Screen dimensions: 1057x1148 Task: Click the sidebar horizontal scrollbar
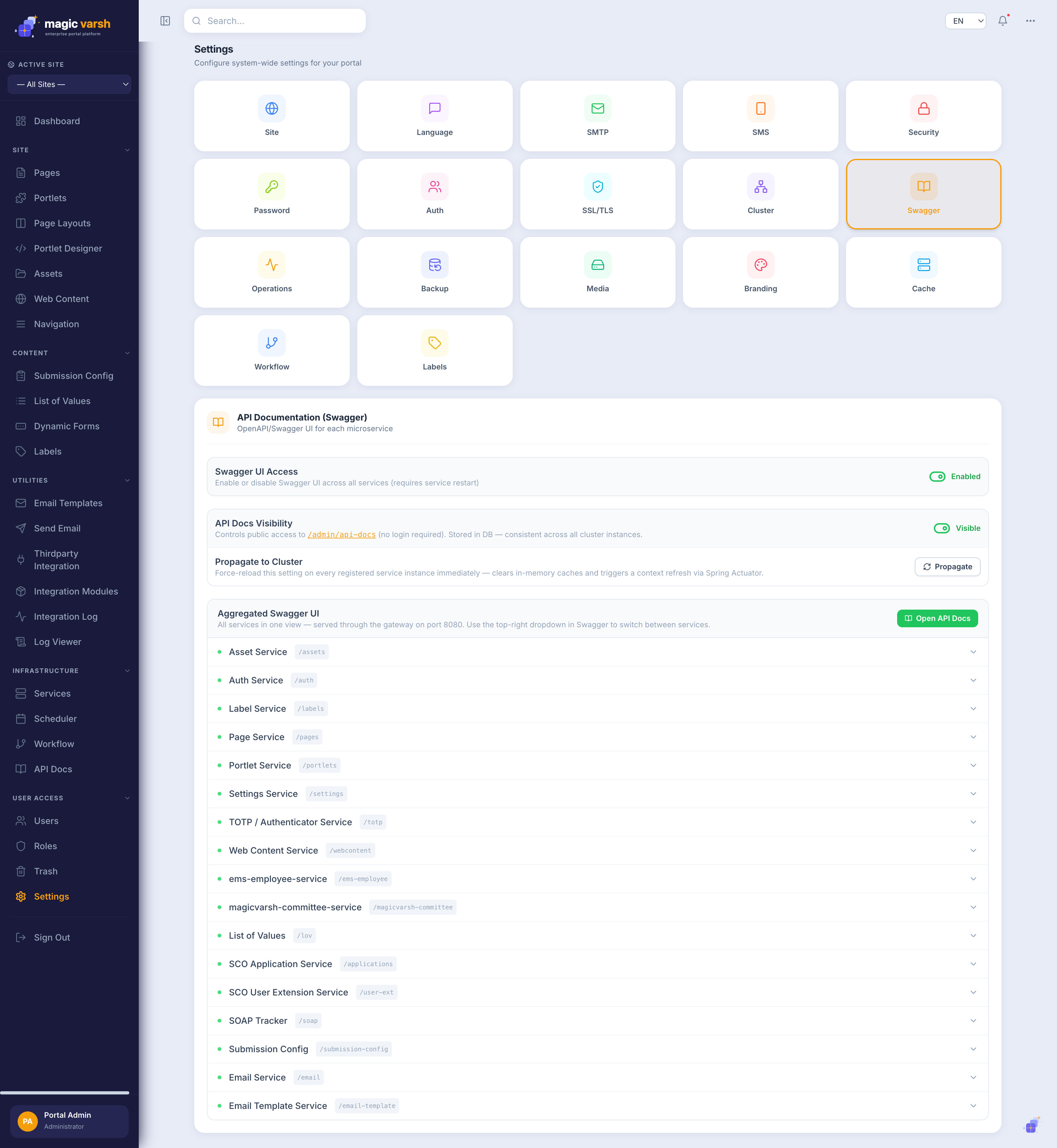(x=65, y=1093)
